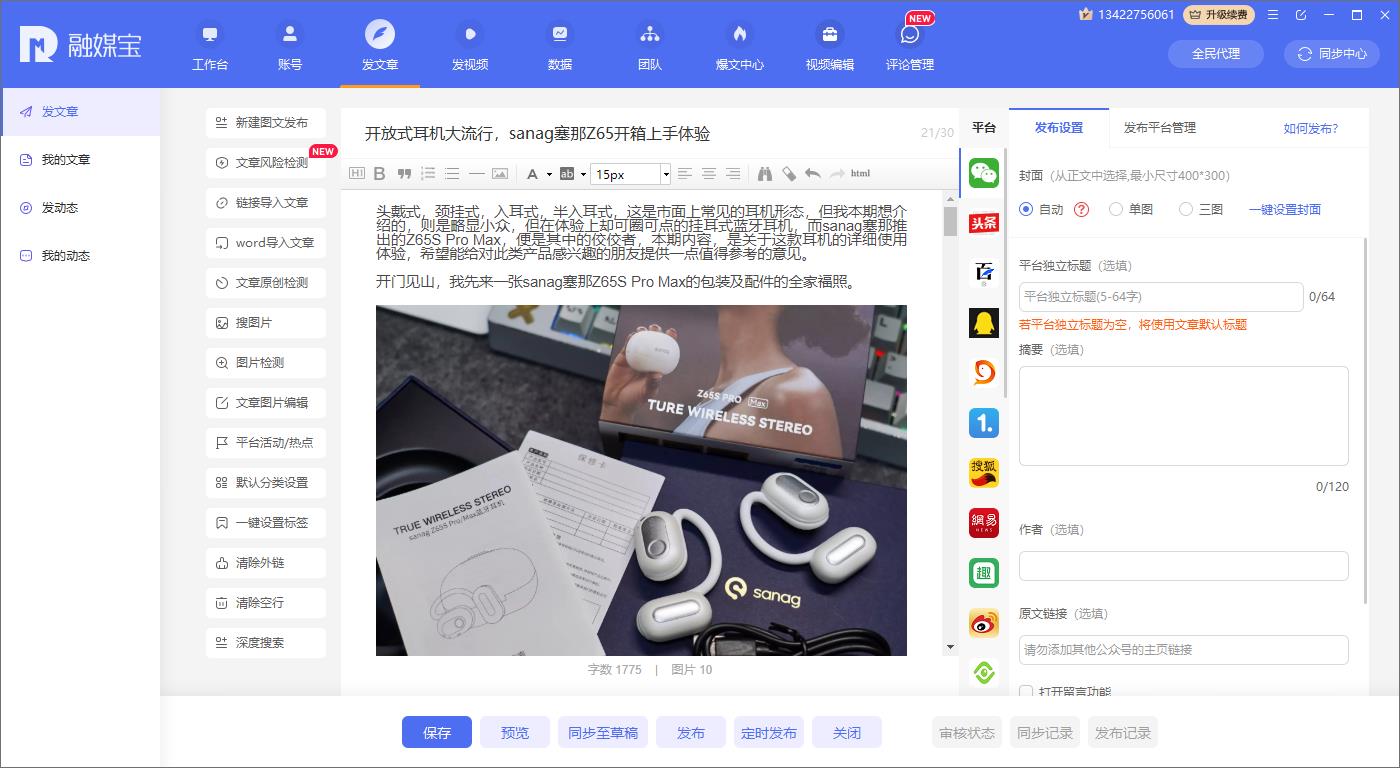Open the 工作台 tab in the top navigation
The image size is (1400, 768).
210,46
